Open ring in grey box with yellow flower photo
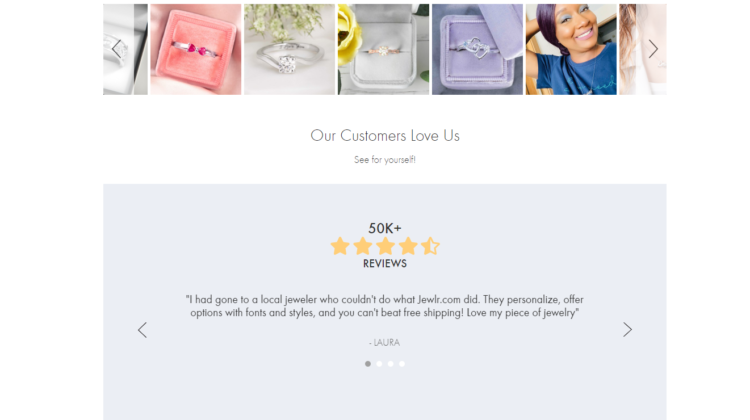Image resolution: width=750 pixels, height=420 pixels. 384,49
